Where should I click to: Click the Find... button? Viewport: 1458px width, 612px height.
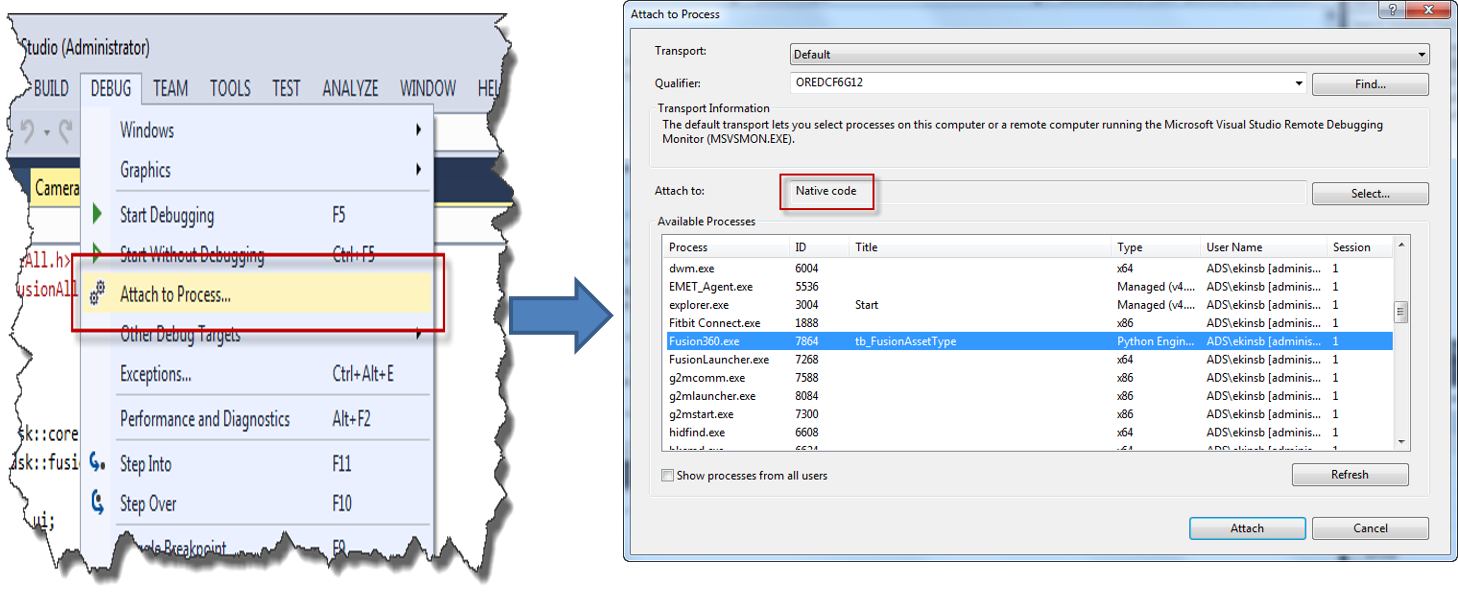coord(1369,84)
